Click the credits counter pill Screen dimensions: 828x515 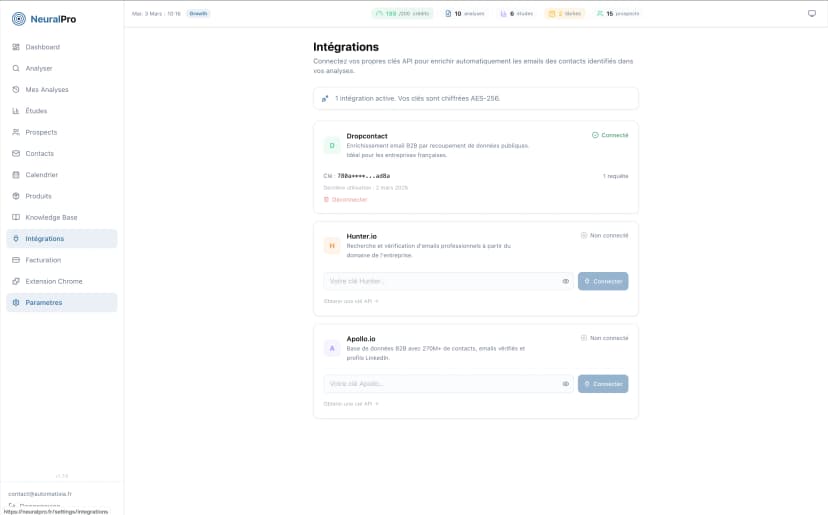pos(402,14)
